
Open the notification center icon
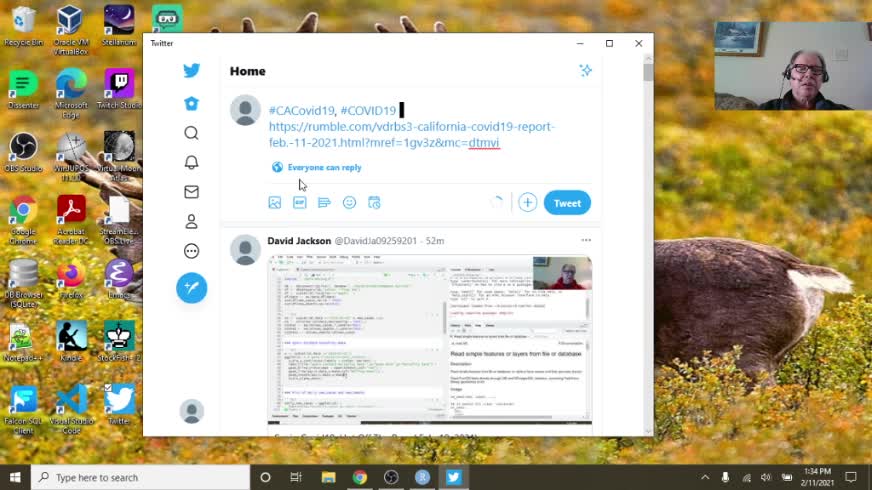pyautogui.click(x=851, y=477)
